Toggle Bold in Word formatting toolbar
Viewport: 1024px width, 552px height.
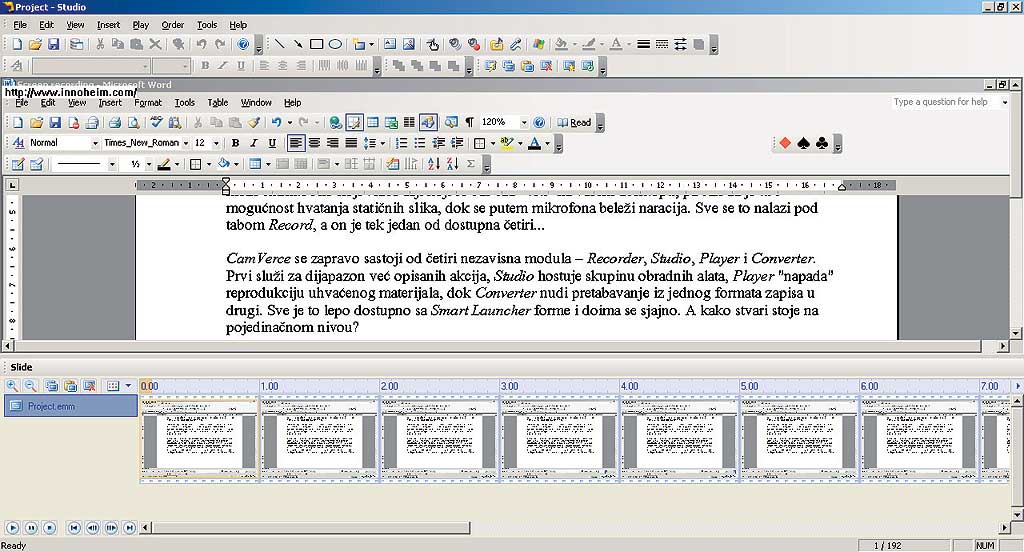(x=235, y=143)
